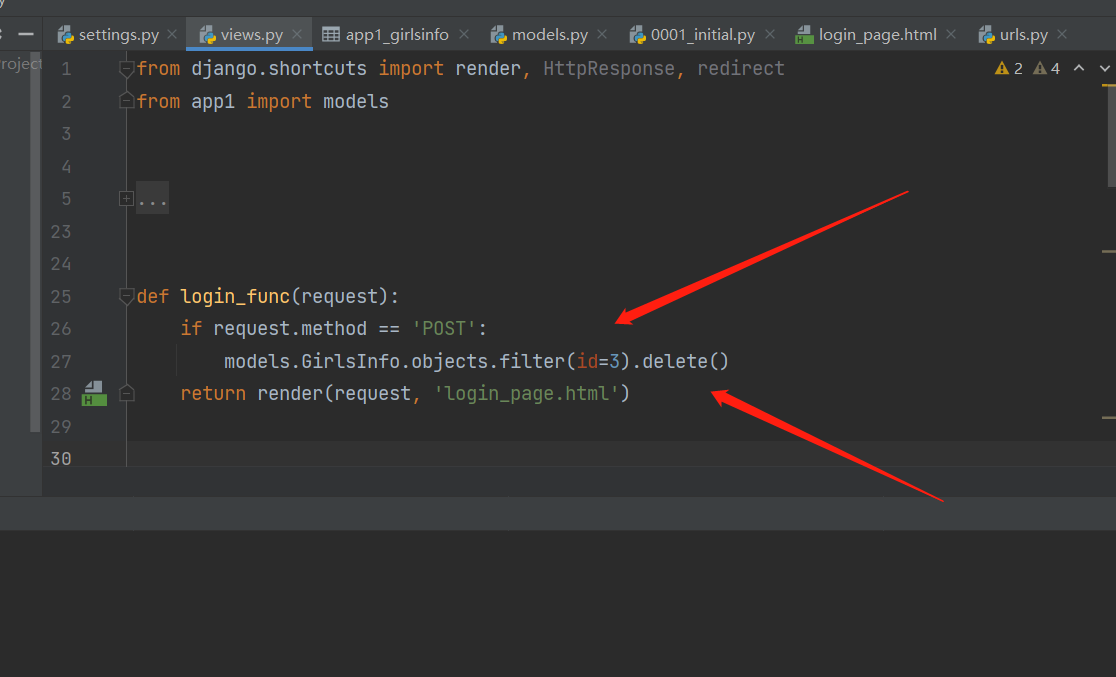Click 'django.shortcuts' module name
This screenshot has width=1116, height=677.
pos(279,68)
